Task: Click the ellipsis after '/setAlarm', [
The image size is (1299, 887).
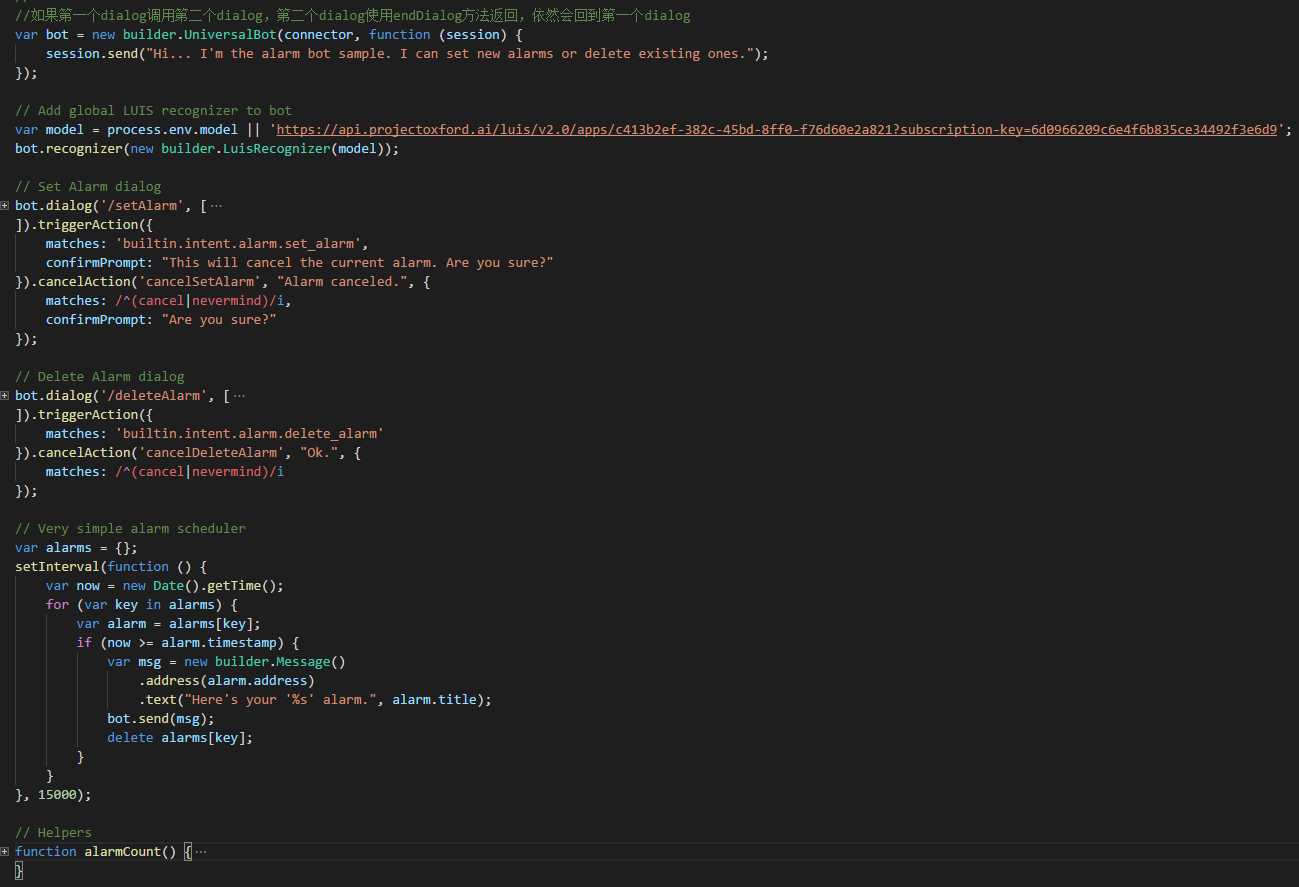Action: click(217, 205)
